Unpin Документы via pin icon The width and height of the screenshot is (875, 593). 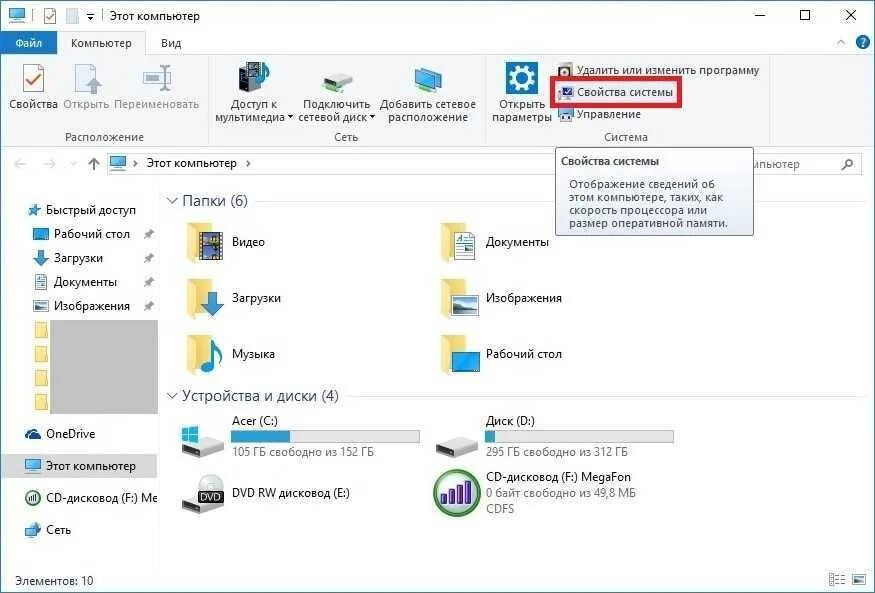pyautogui.click(x=148, y=282)
